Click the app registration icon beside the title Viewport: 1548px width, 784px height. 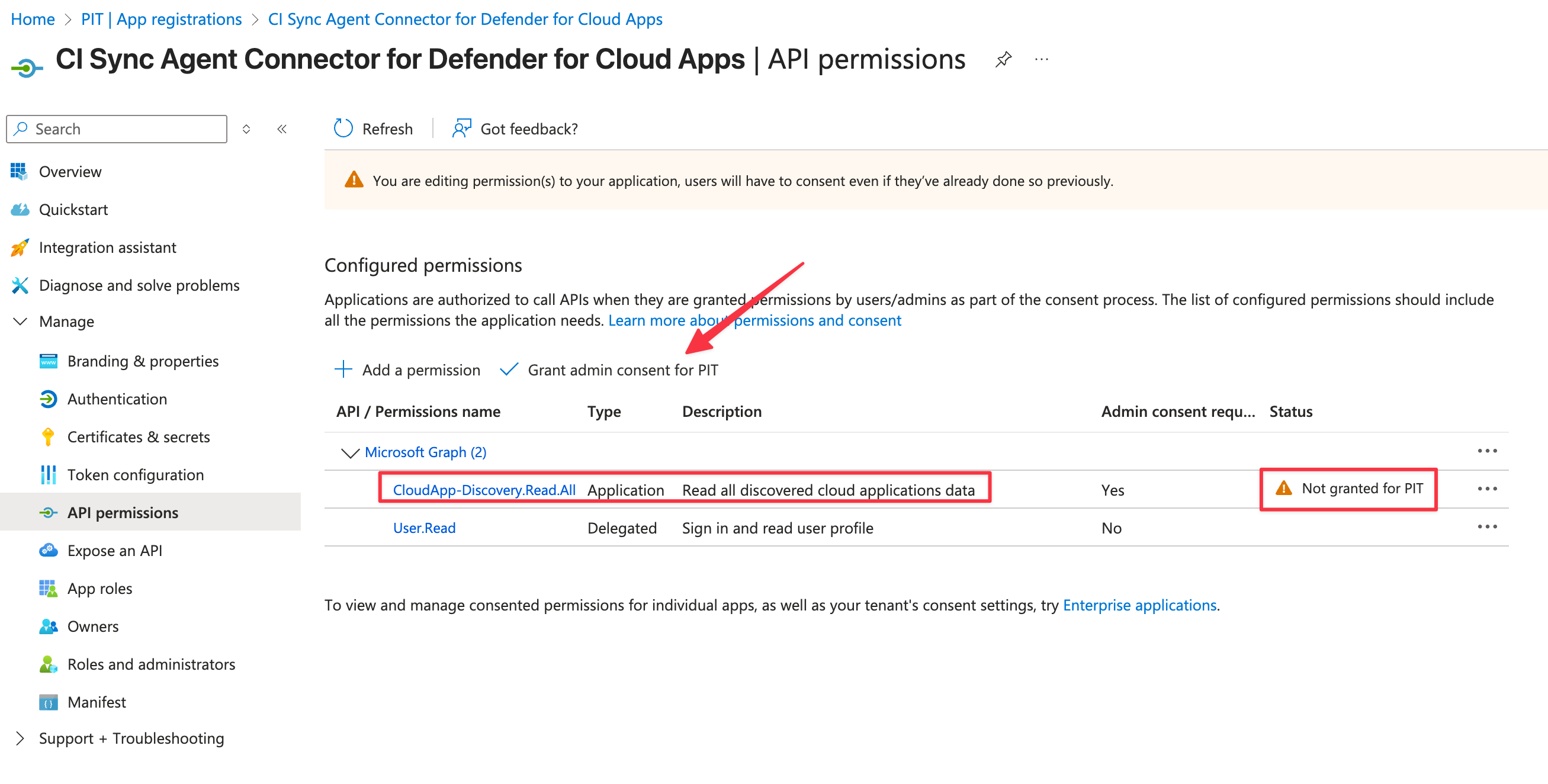[27, 68]
